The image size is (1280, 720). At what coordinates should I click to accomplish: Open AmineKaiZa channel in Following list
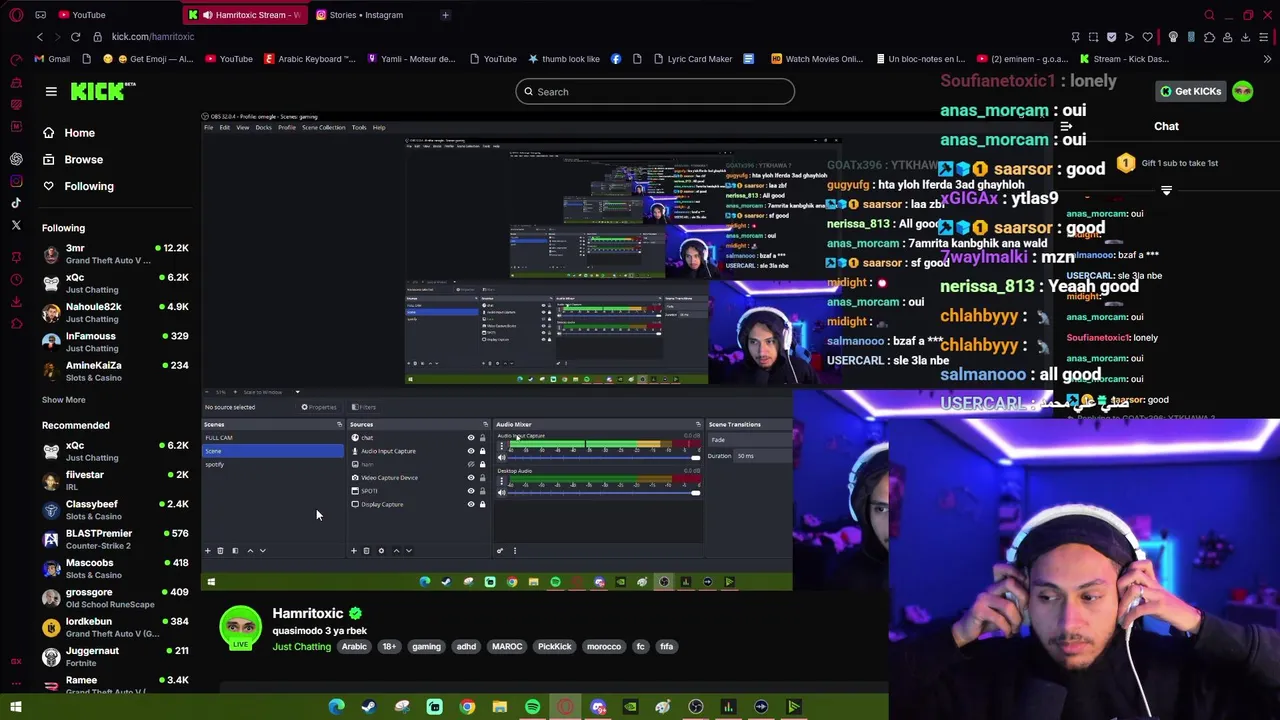click(115, 371)
